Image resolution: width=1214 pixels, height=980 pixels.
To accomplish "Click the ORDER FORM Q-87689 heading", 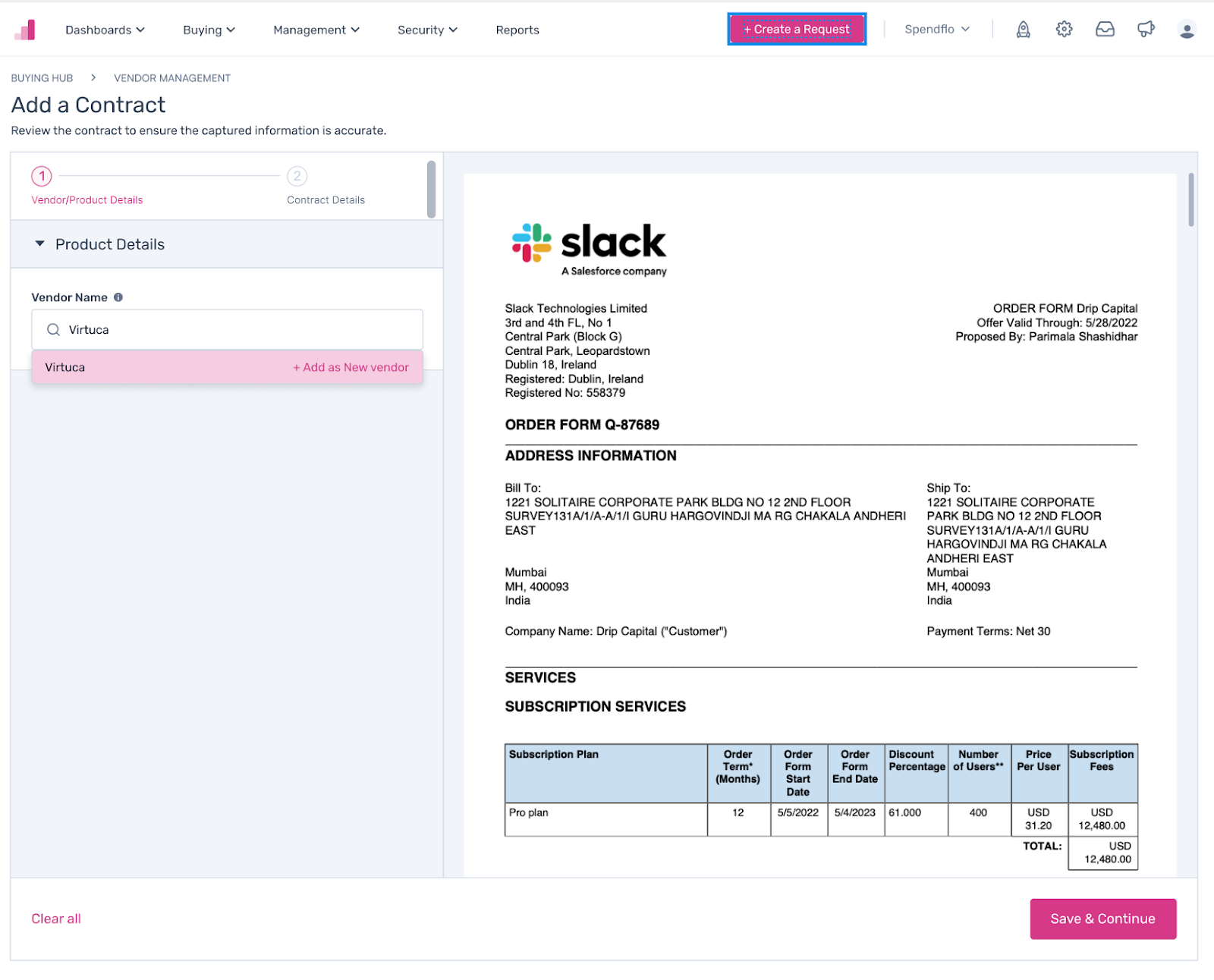I will [x=582, y=425].
